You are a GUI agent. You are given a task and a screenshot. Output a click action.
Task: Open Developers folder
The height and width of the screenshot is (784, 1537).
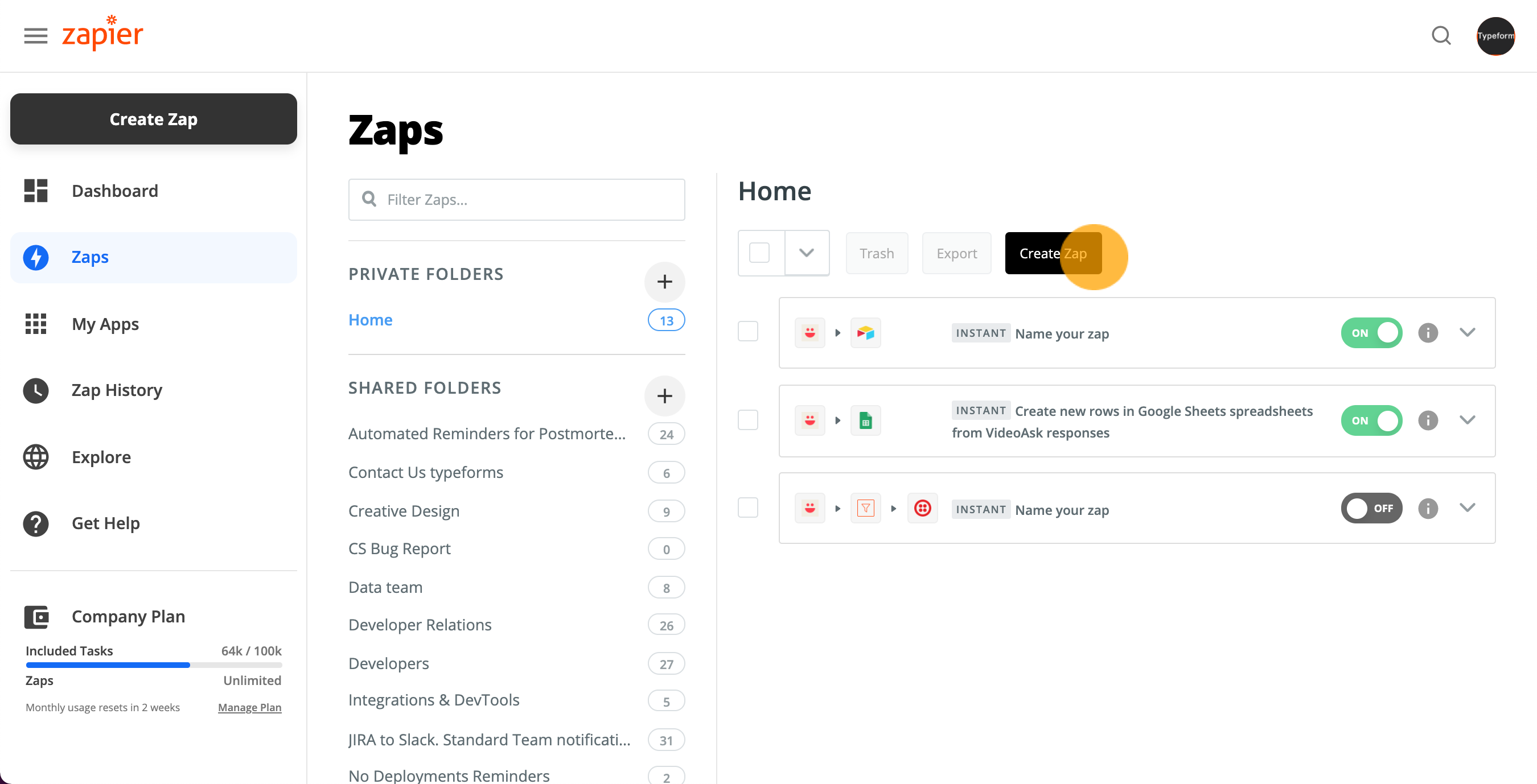(388, 663)
